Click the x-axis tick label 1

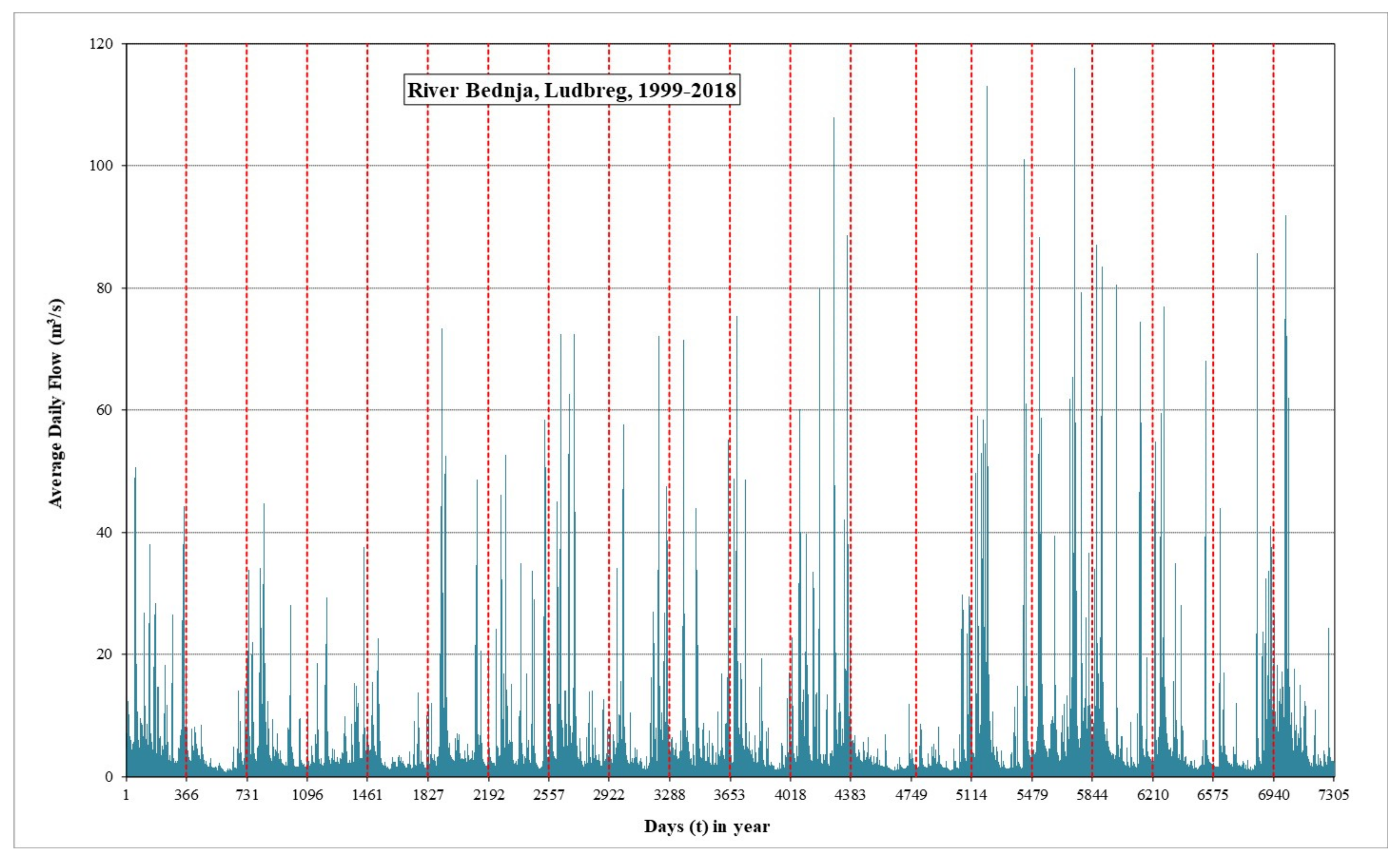click(126, 795)
